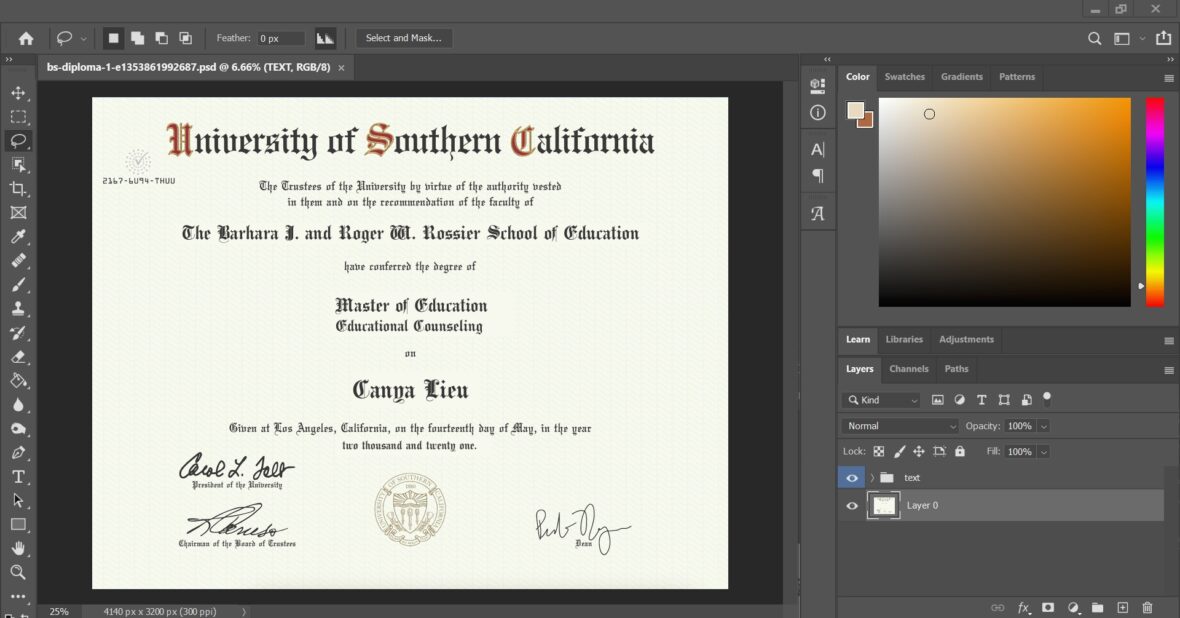Image resolution: width=1180 pixels, height=618 pixels.
Task: Open the Character panel icon
Action: tap(817, 148)
